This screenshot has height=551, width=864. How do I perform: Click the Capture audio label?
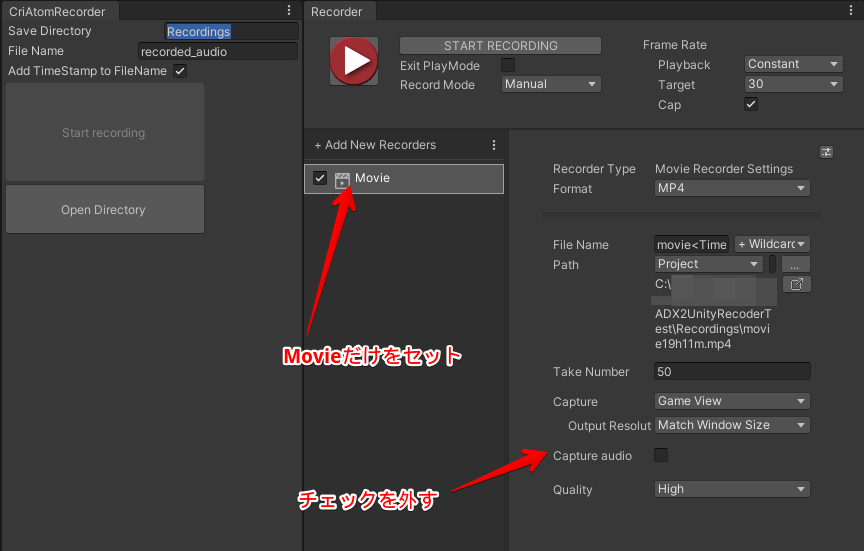[x=592, y=456]
